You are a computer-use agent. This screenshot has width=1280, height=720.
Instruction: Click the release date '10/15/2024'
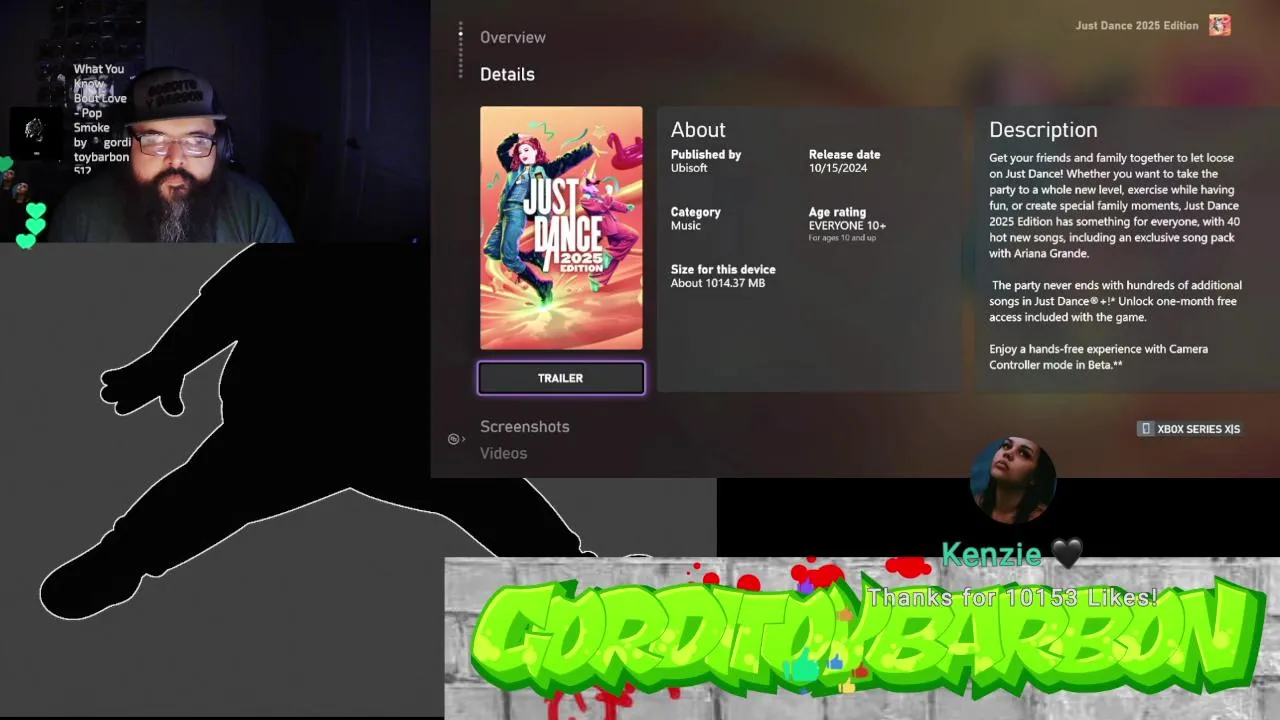coord(838,168)
